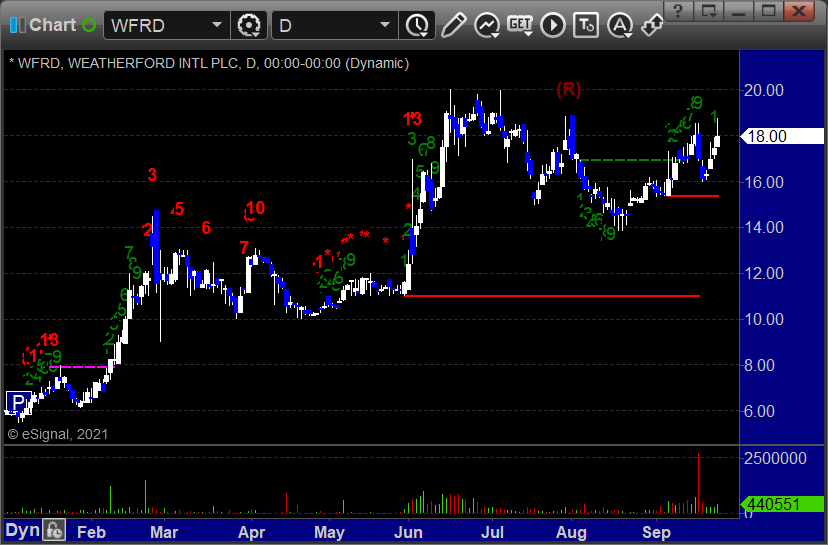Click the tall red volume spike bar
Viewport: 828px width, 545px height.
click(698, 483)
